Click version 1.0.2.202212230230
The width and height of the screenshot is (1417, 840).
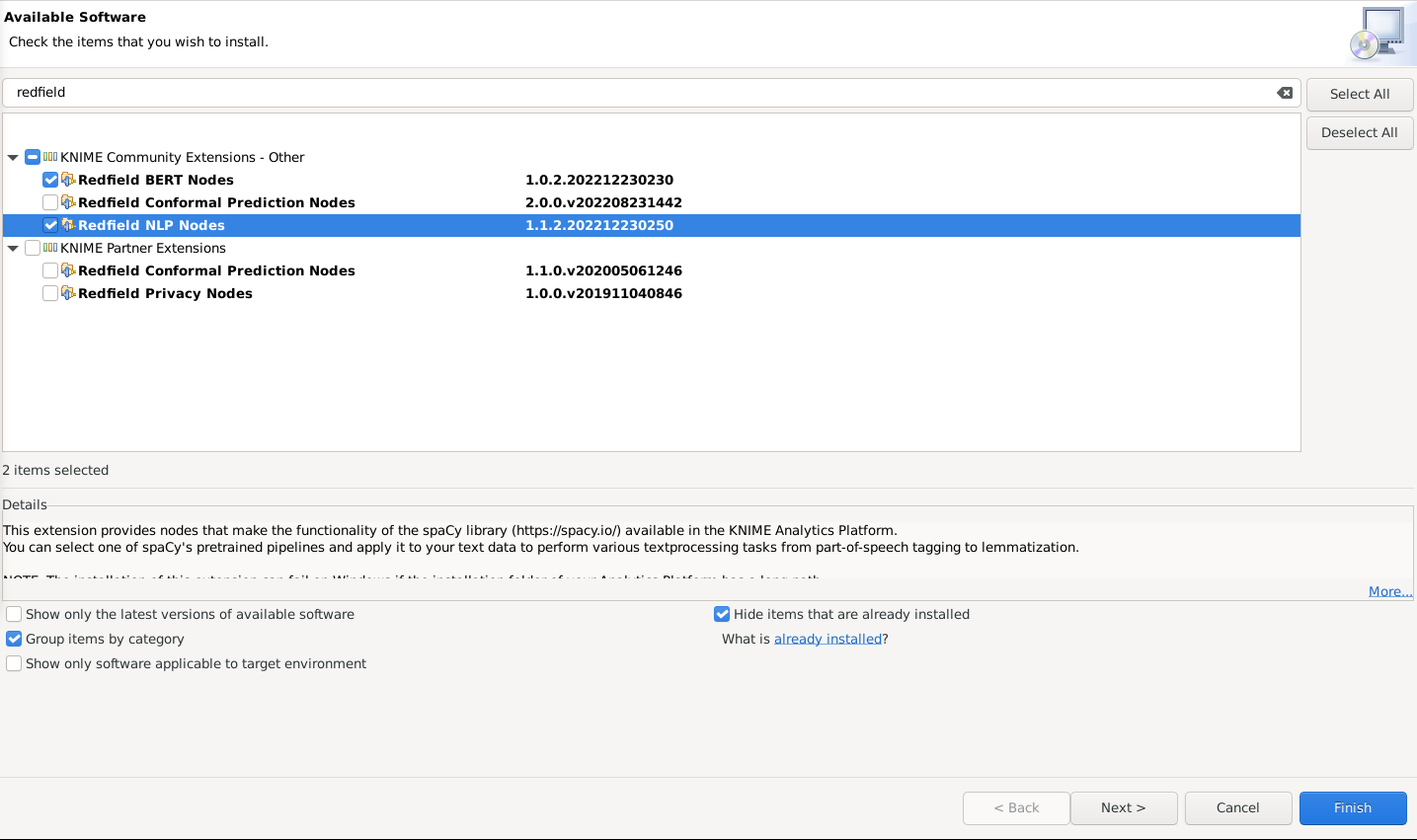coord(599,180)
